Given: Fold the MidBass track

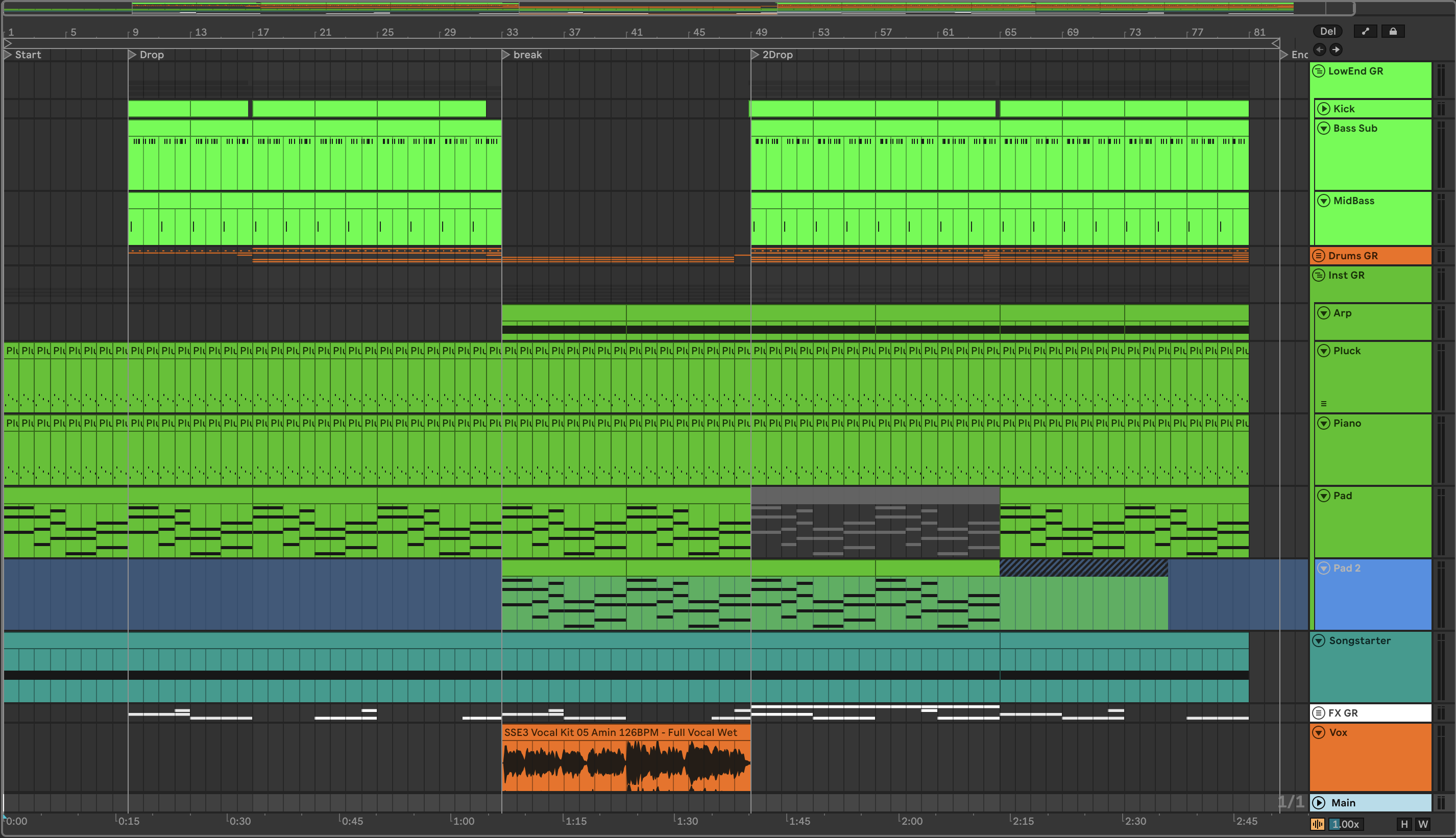Looking at the screenshot, I should 1324,200.
